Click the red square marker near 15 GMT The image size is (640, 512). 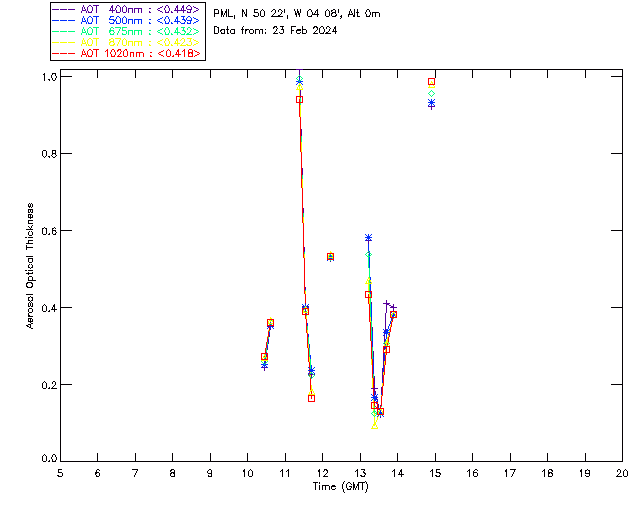pyautogui.click(x=431, y=82)
